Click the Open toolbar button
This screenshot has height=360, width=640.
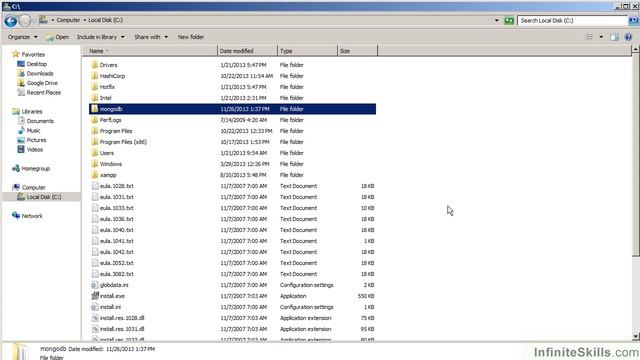point(58,37)
